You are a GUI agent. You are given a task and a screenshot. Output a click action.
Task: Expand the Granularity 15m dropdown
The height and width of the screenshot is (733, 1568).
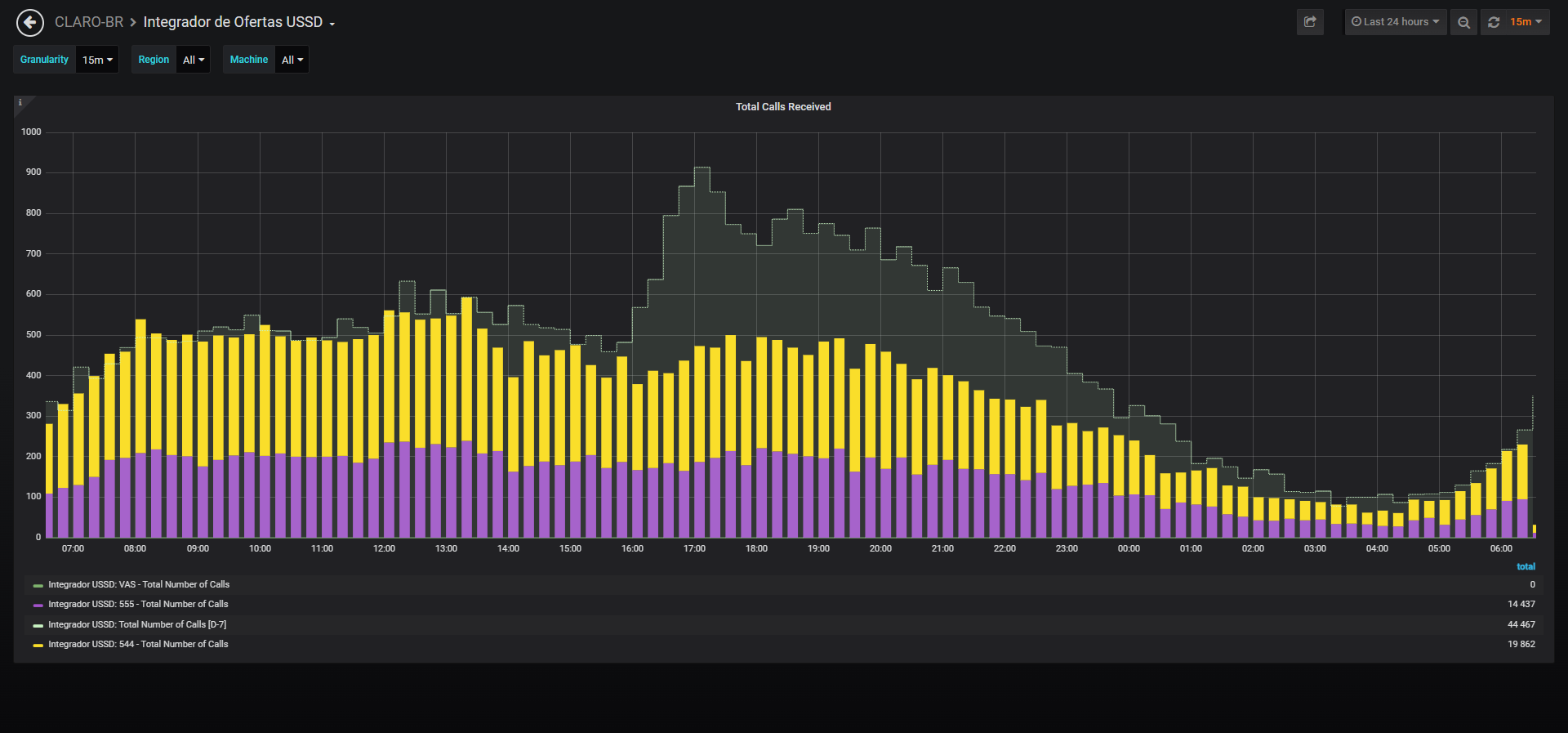(97, 60)
